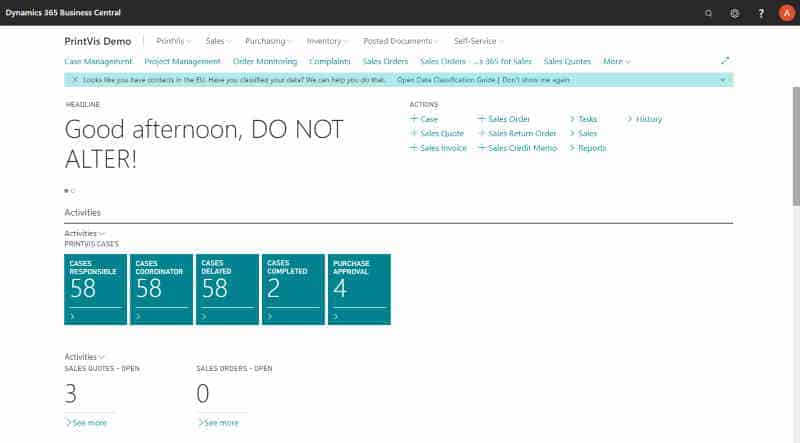Expand the Posted Documents menu
Screen dimensions: 800x443
401,41
